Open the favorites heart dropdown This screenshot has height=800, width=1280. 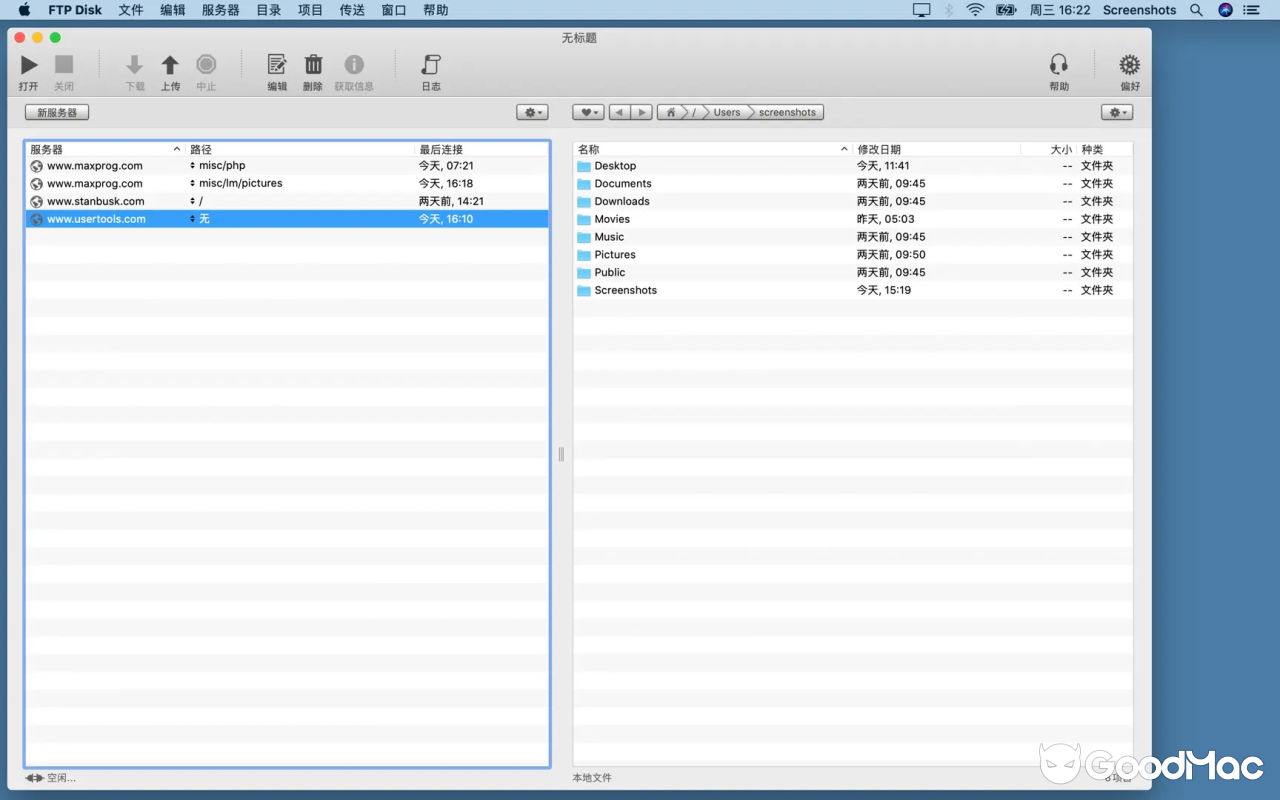tap(587, 112)
